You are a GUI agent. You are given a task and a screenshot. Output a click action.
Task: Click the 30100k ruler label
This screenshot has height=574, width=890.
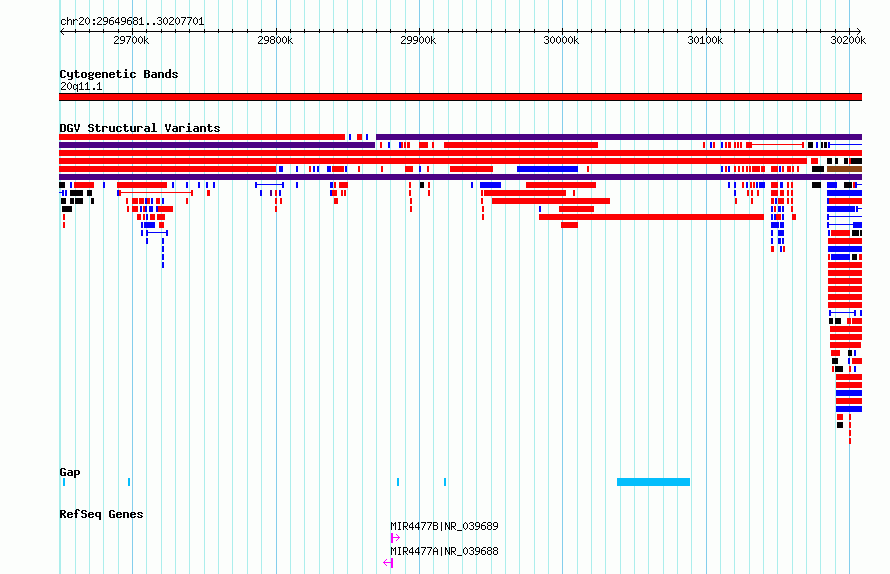coord(705,40)
